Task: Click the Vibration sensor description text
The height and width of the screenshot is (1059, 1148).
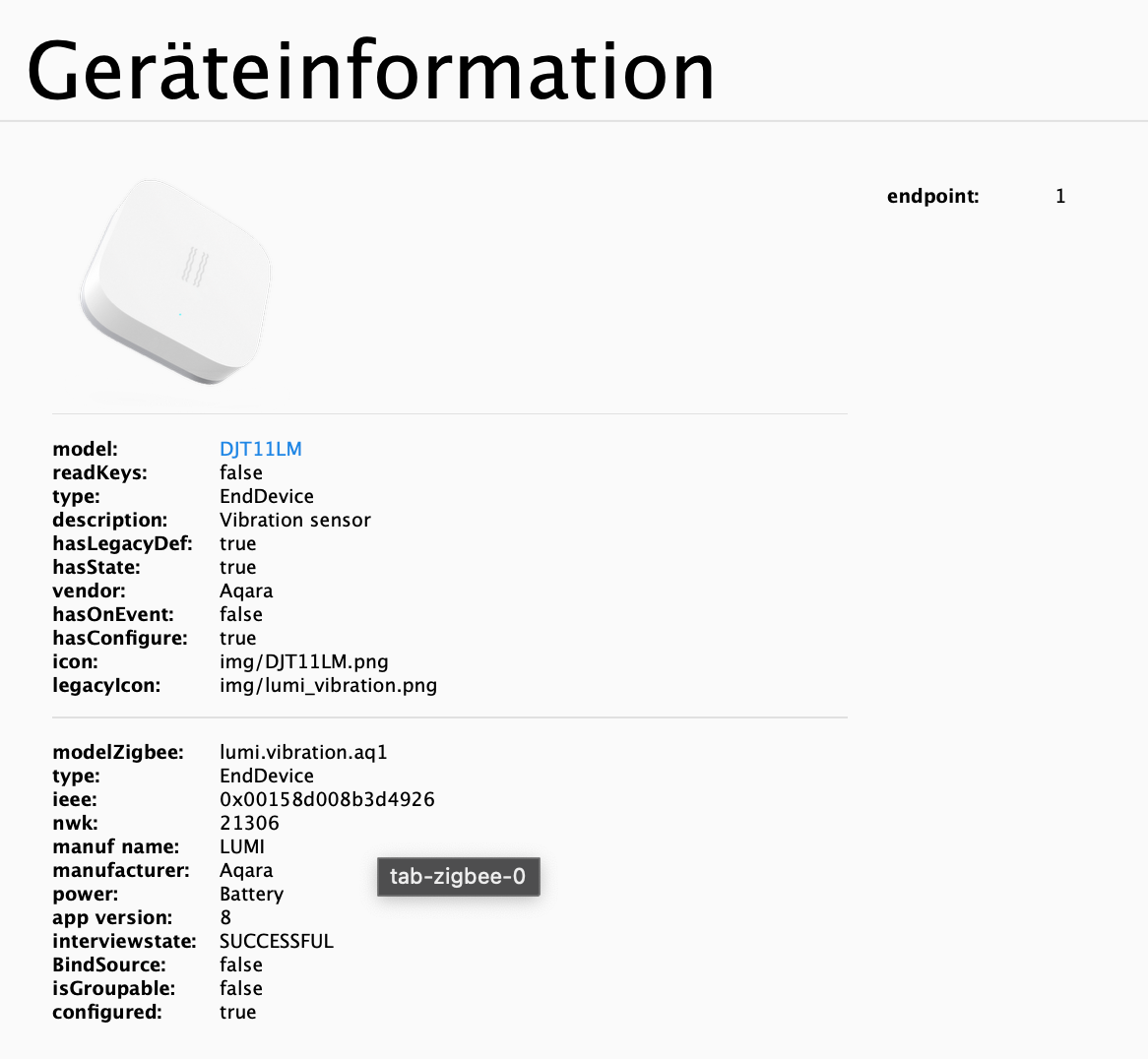Action: [295, 520]
